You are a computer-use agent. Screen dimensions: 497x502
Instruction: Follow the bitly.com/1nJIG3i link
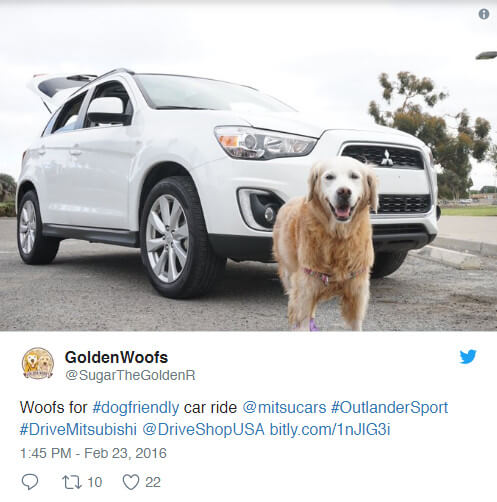330,429
